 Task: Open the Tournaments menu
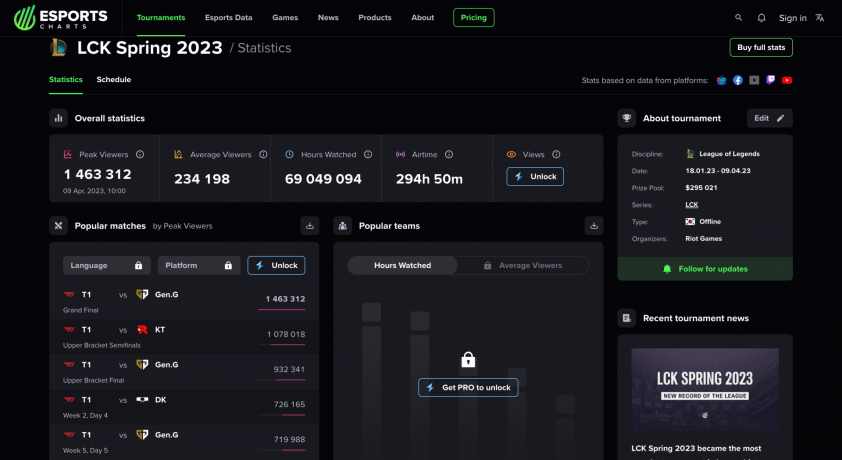[x=161, y=18]
